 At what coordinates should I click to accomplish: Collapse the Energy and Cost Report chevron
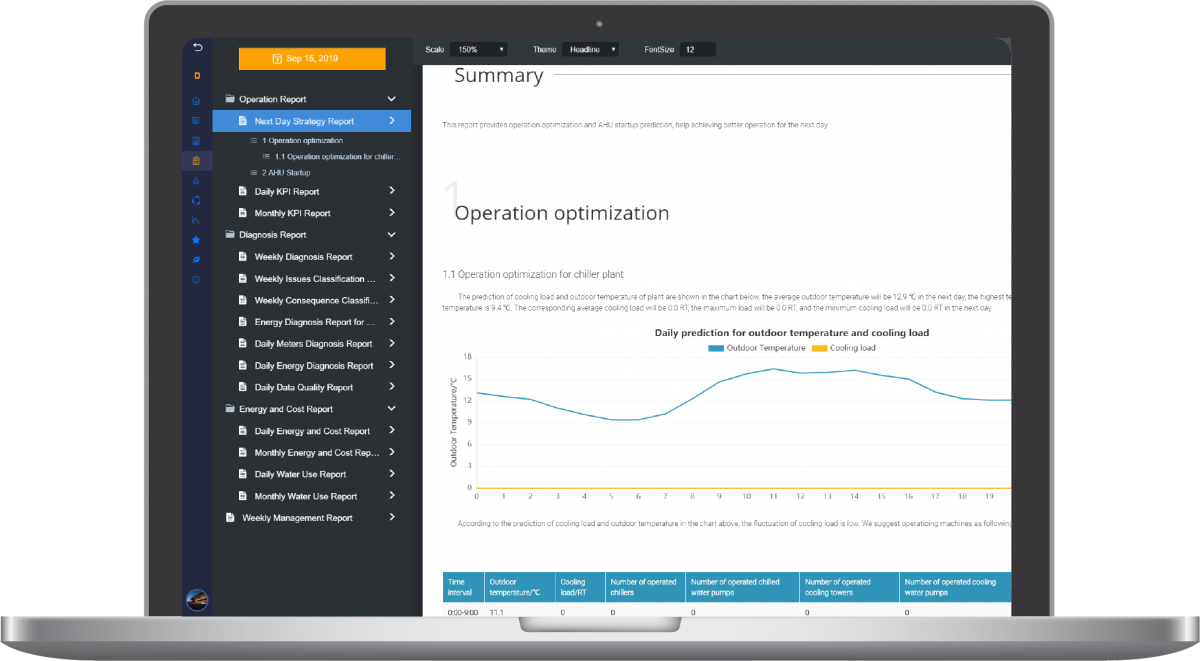pyautogui.click(x=392, y=409)
